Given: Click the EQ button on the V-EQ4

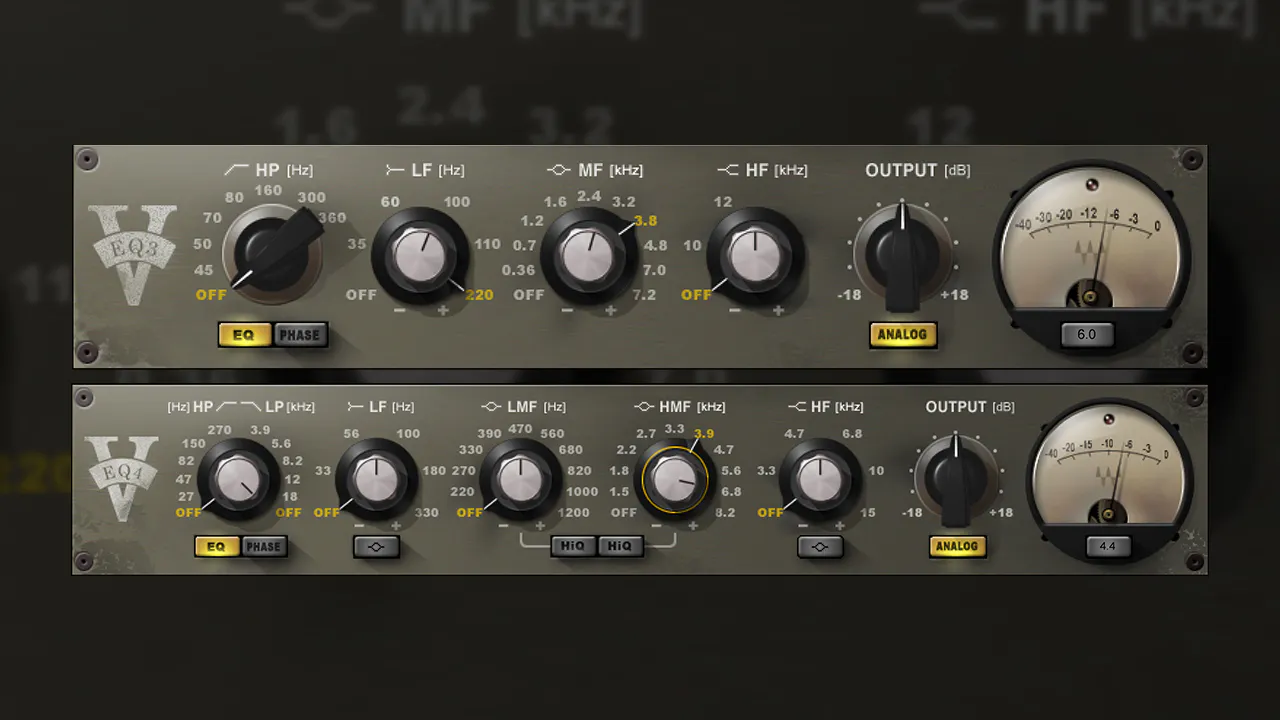Looking at the screenshot, I should 215,546.
